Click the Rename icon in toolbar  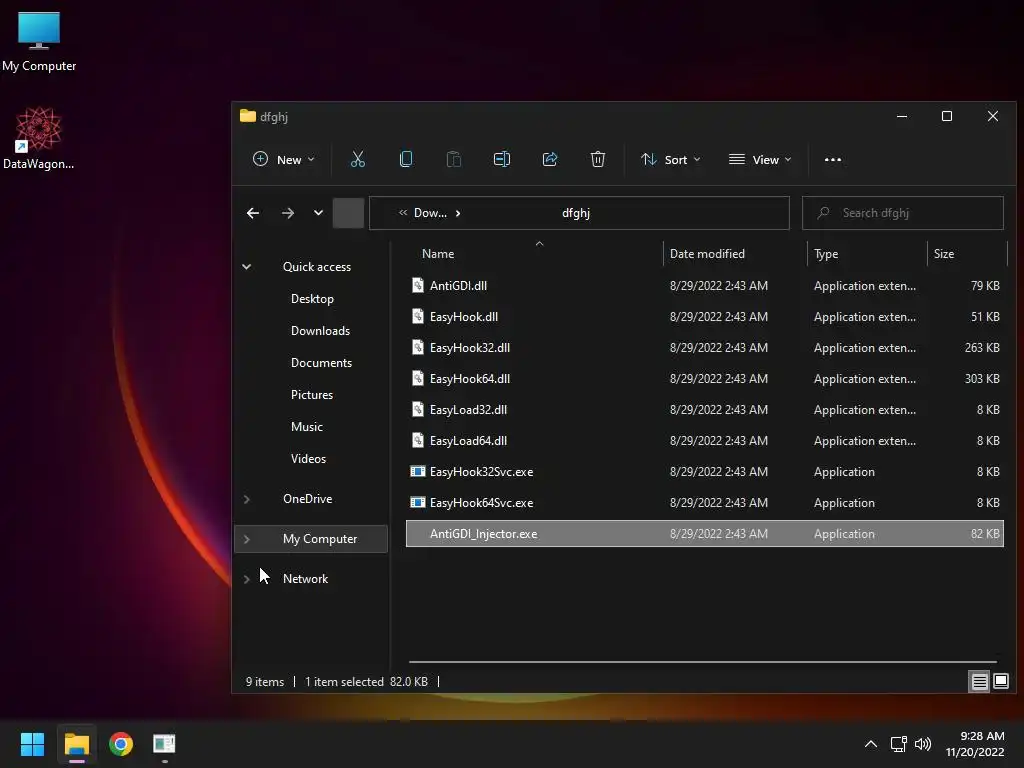pos(502,159)
